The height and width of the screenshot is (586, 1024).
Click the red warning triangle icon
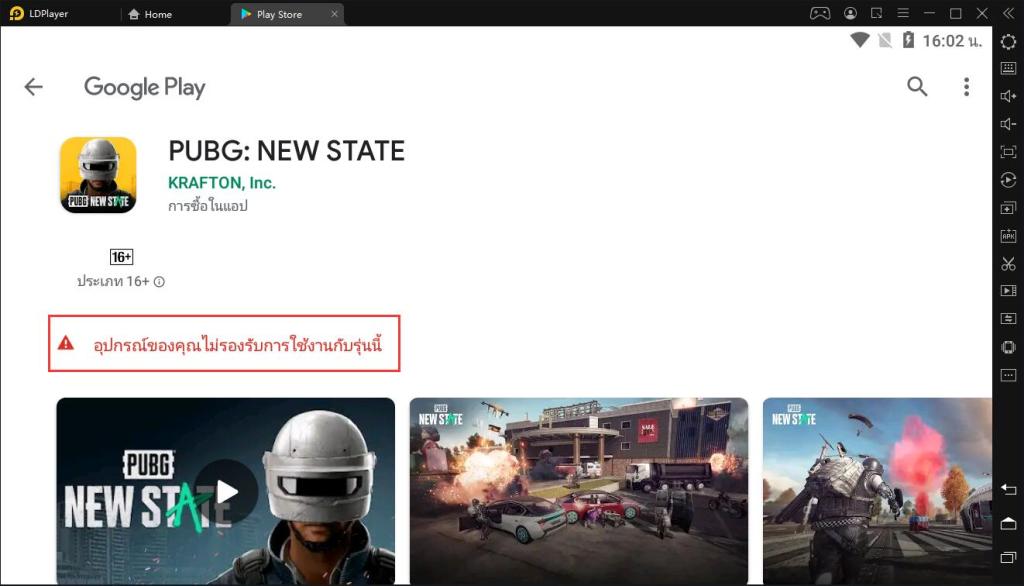(x=66, y=342)
